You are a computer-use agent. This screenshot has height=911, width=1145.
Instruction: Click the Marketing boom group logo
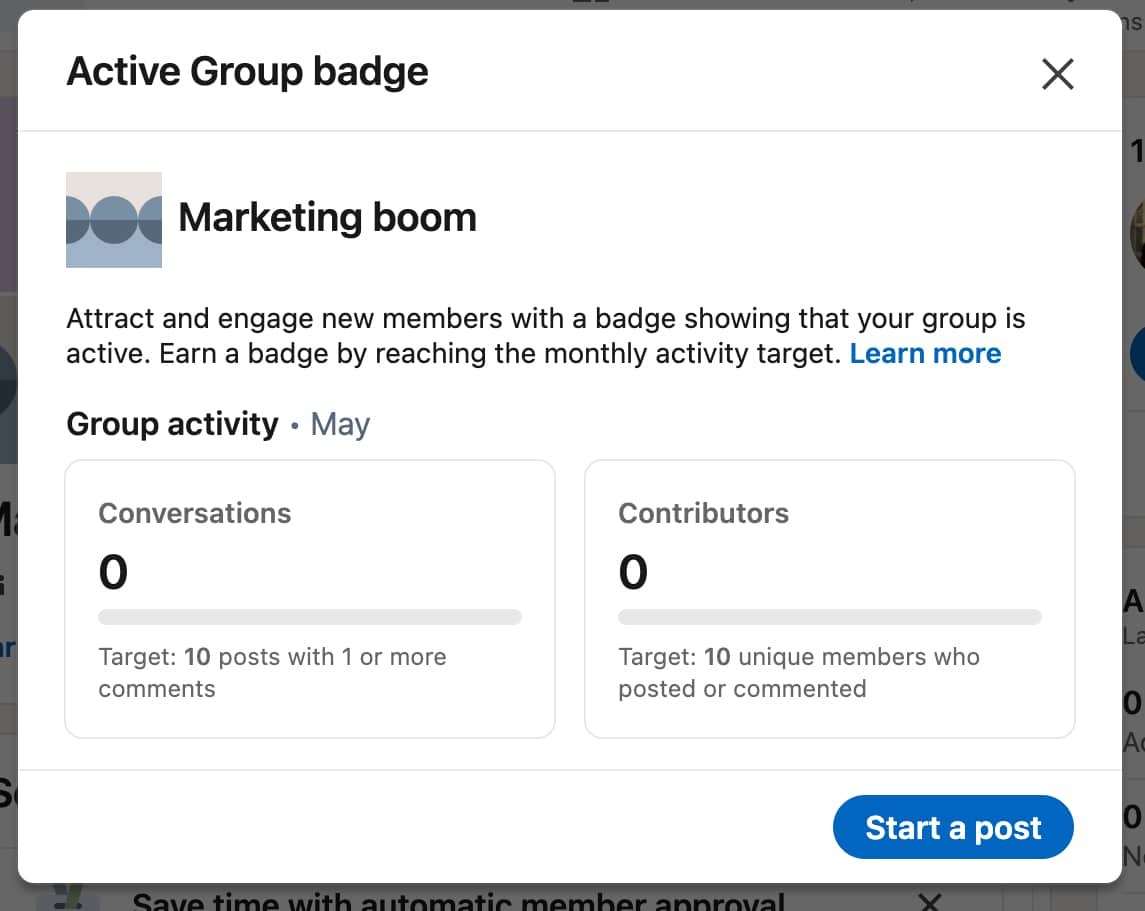pos(113,219)
